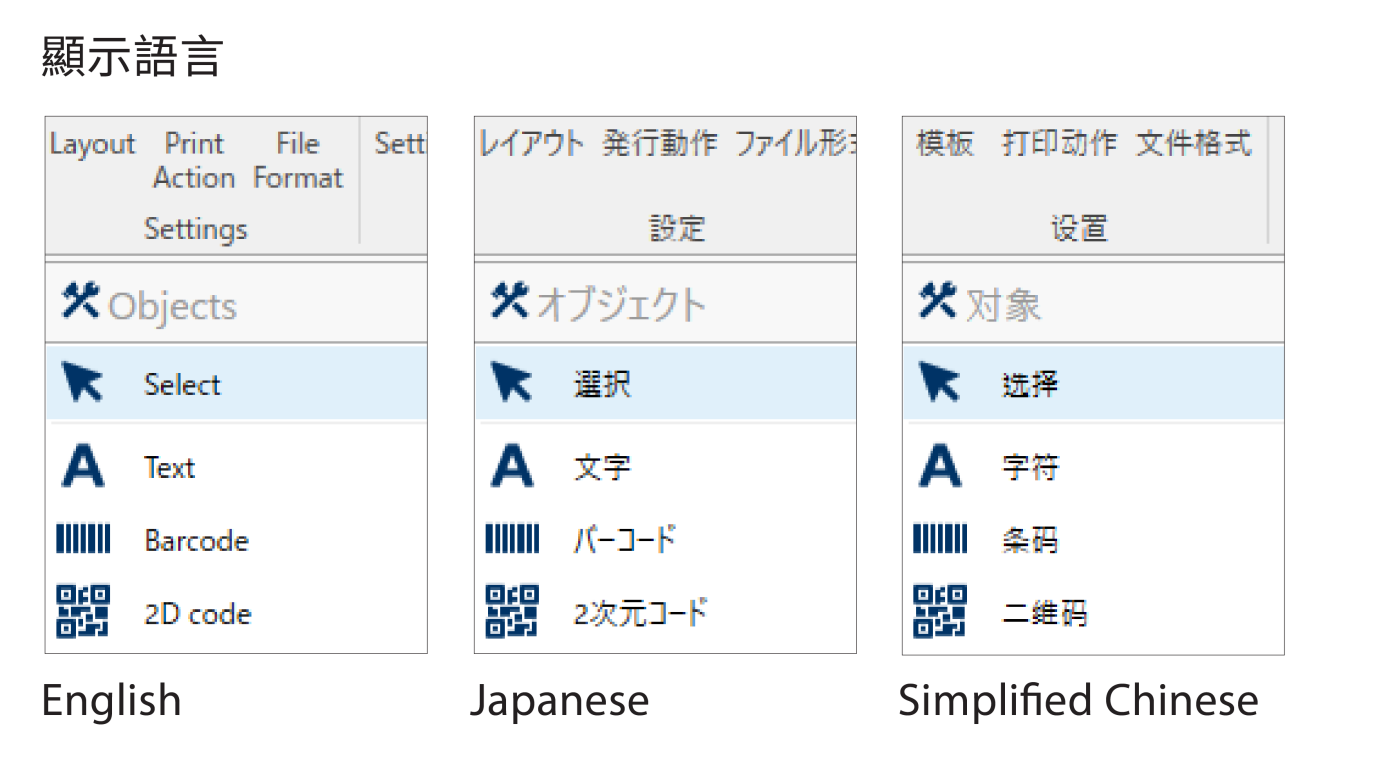Open 発行動作 in Japanese ribbon
1399x773 pixels.
660,143
